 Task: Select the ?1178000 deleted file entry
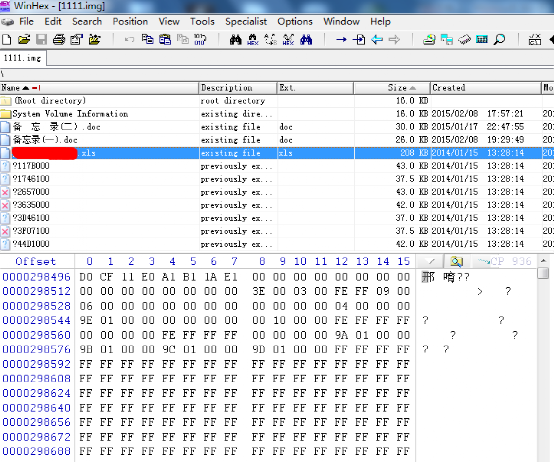(x=277, y=166)
